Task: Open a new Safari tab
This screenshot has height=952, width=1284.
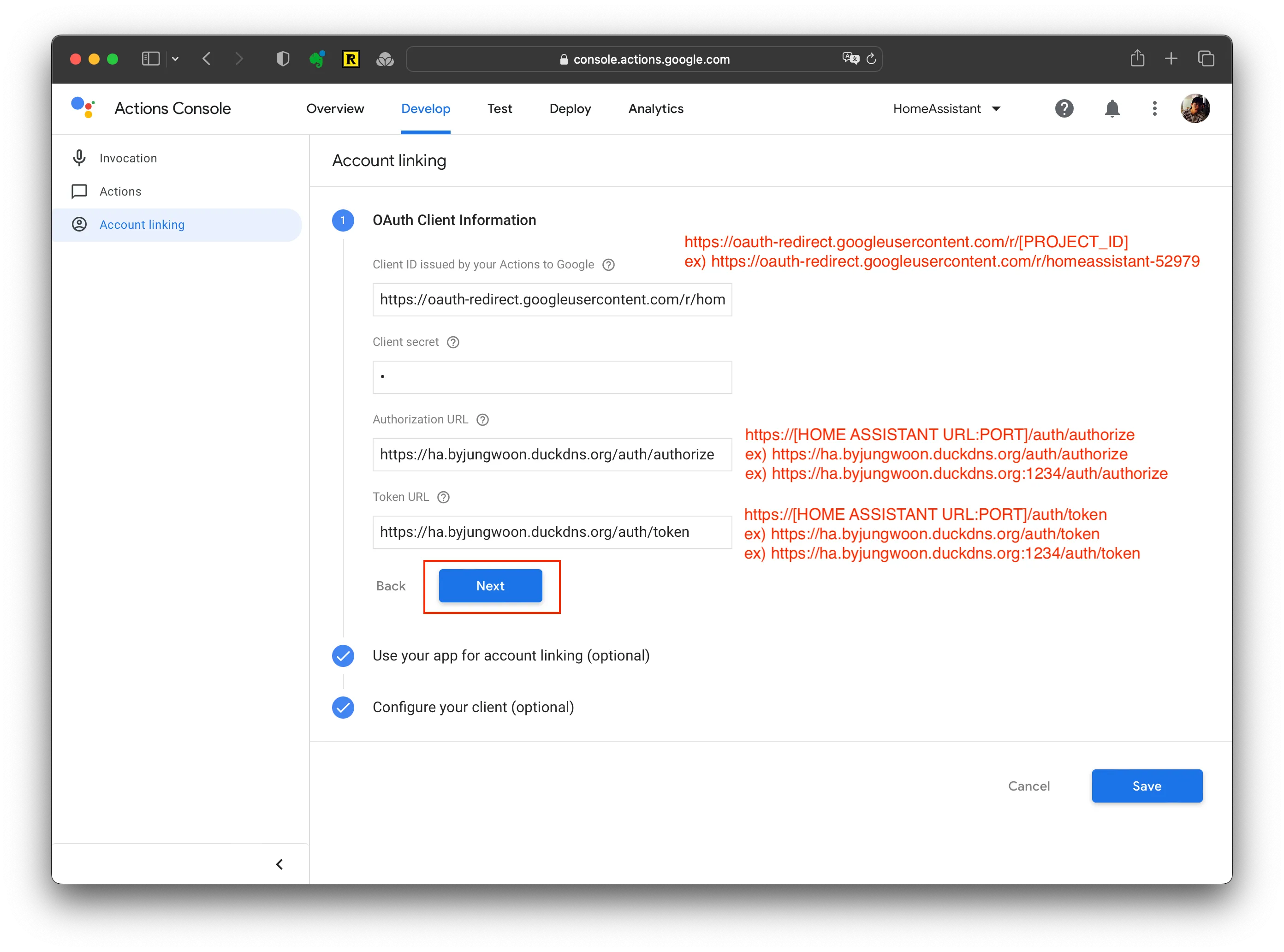Action: tap(1171, 58)
